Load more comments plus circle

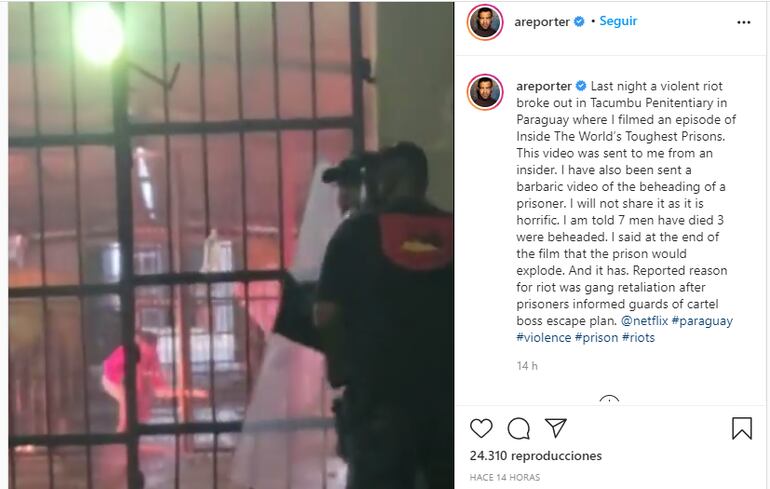609,400
